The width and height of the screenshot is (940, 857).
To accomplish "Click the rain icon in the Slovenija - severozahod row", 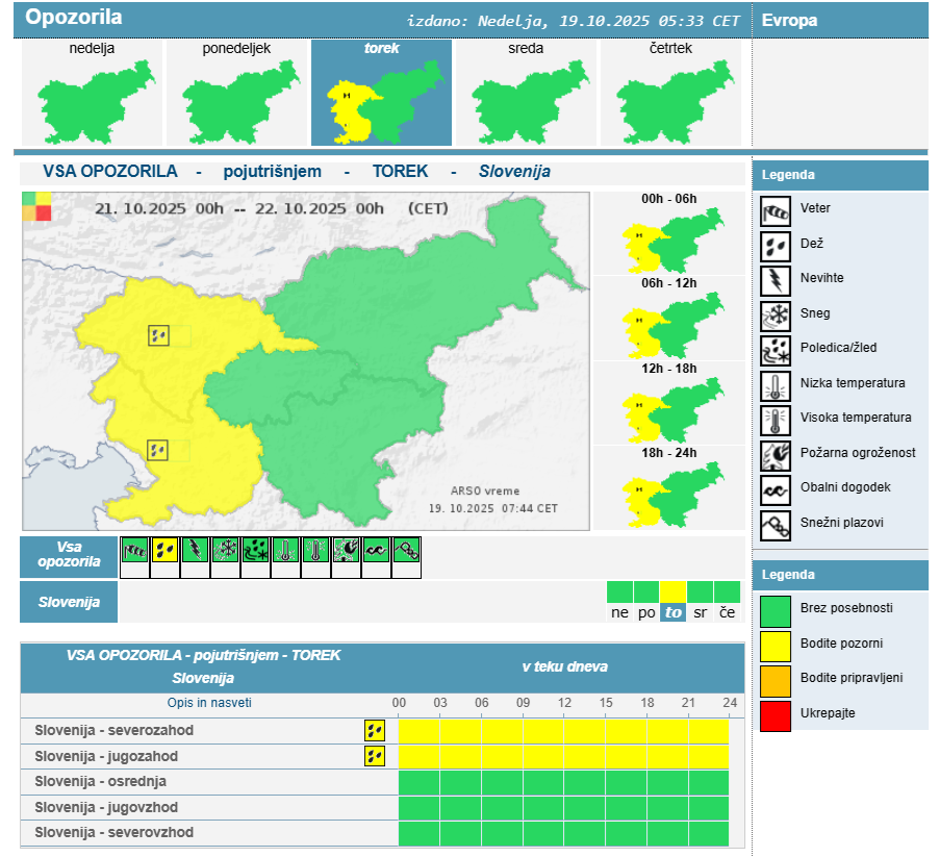I will (375, 731).
